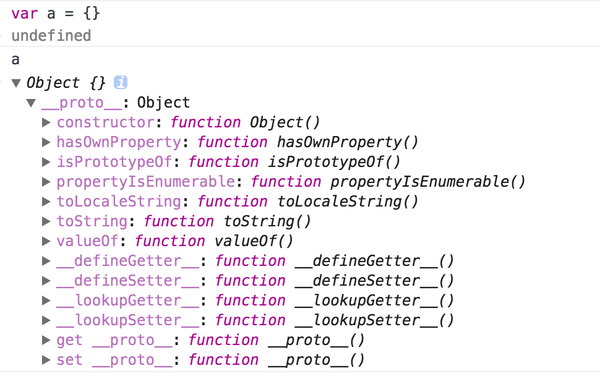Expand the __lookupGetter__ arrow

click(x=46, y=300)
